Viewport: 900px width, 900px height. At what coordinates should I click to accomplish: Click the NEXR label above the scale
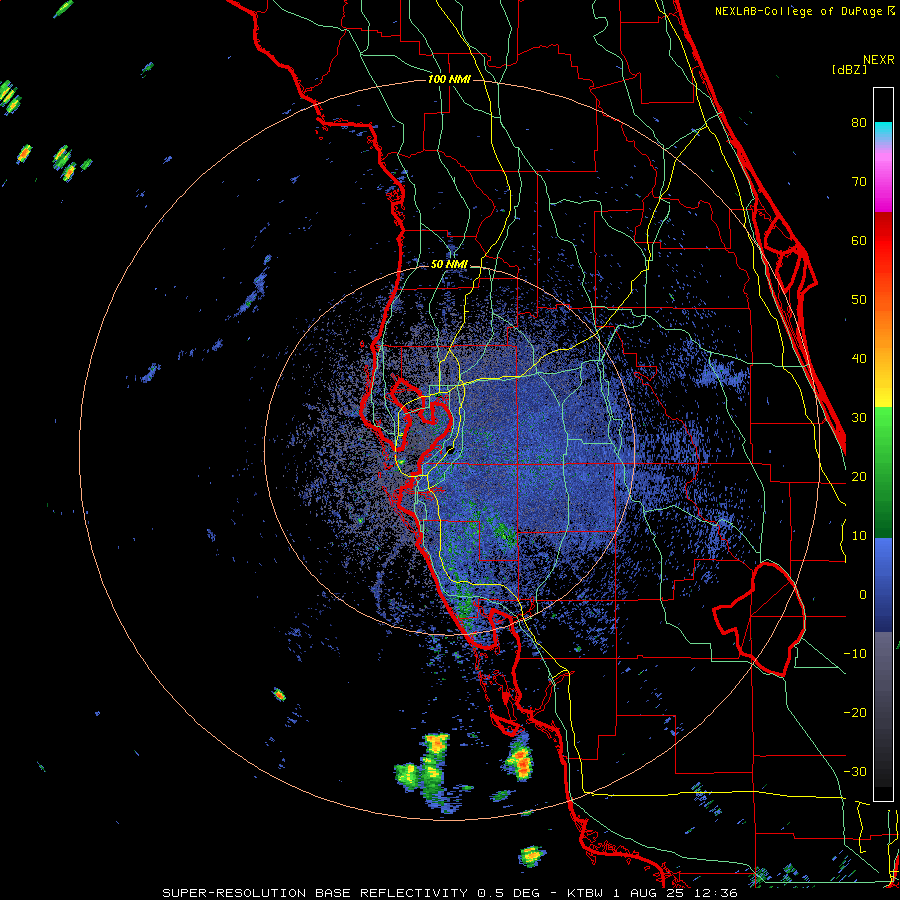point(878,60)
